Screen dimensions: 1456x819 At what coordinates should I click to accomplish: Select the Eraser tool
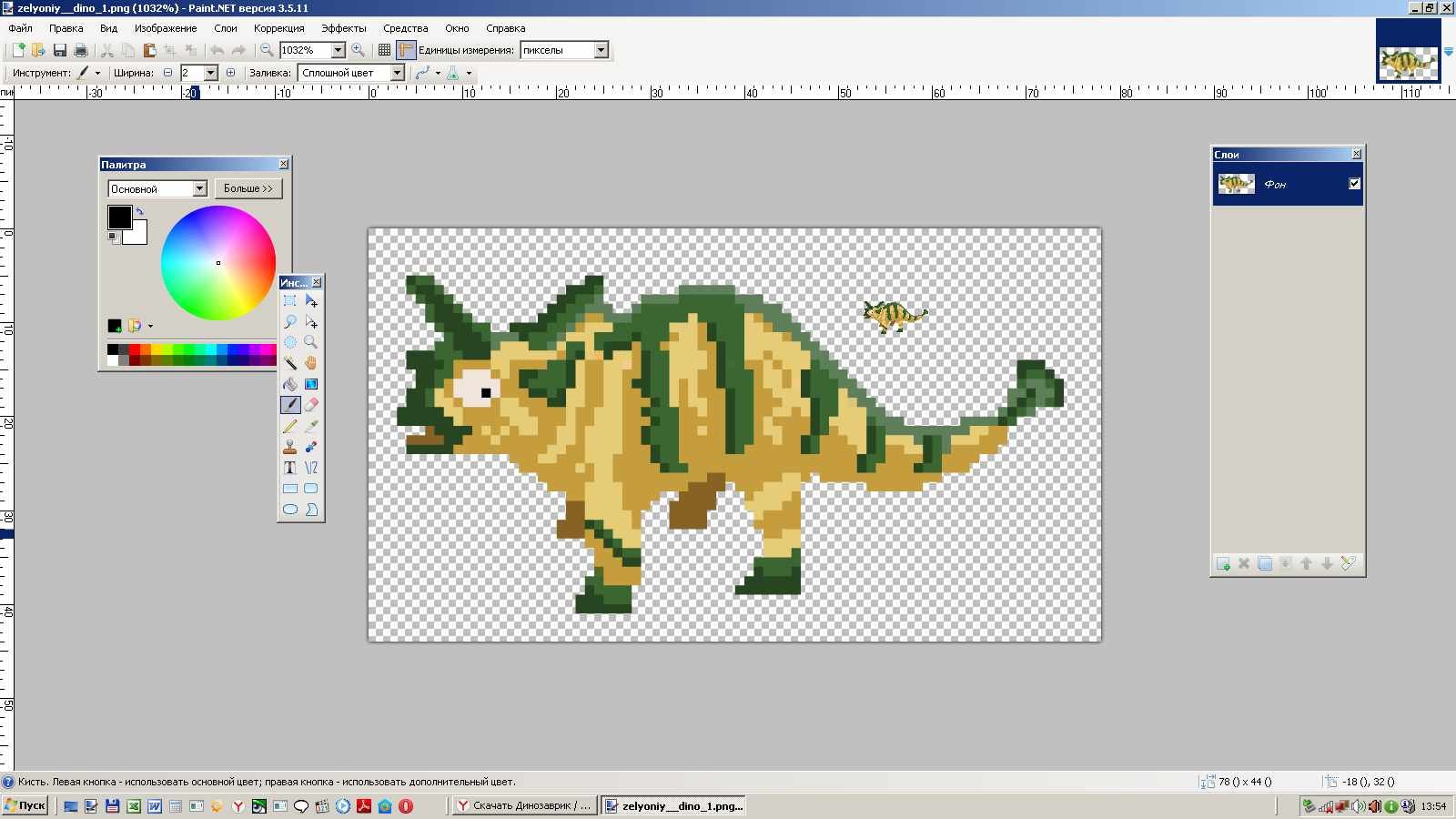click(311, 405)
